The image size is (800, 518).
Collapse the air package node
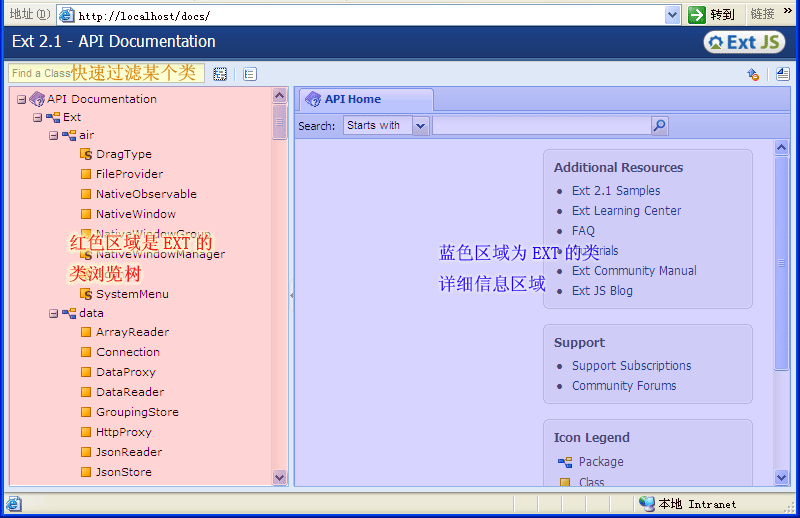pyautogui.click(x=54, y=135)
